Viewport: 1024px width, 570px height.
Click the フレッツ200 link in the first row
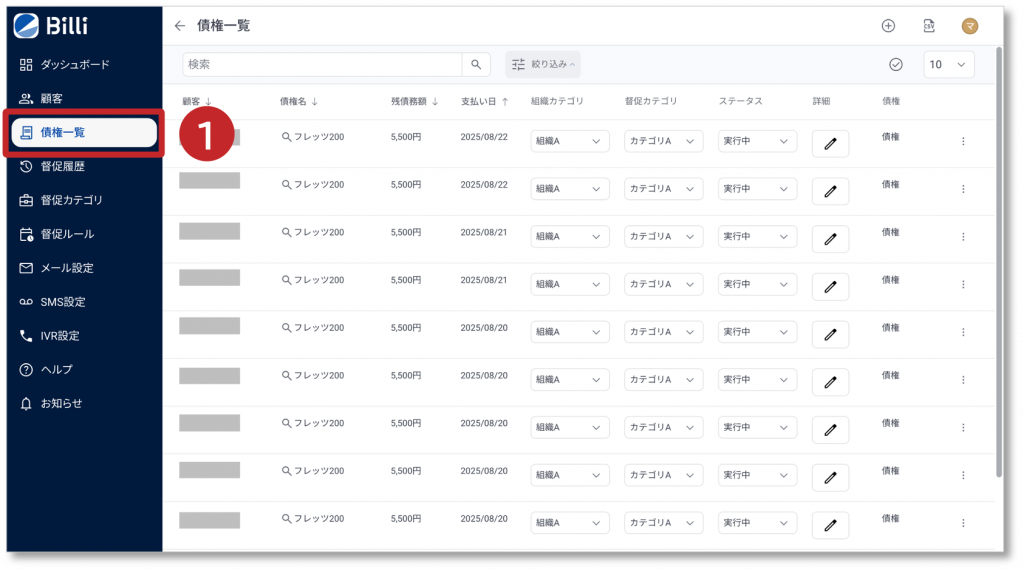[313, 137]
